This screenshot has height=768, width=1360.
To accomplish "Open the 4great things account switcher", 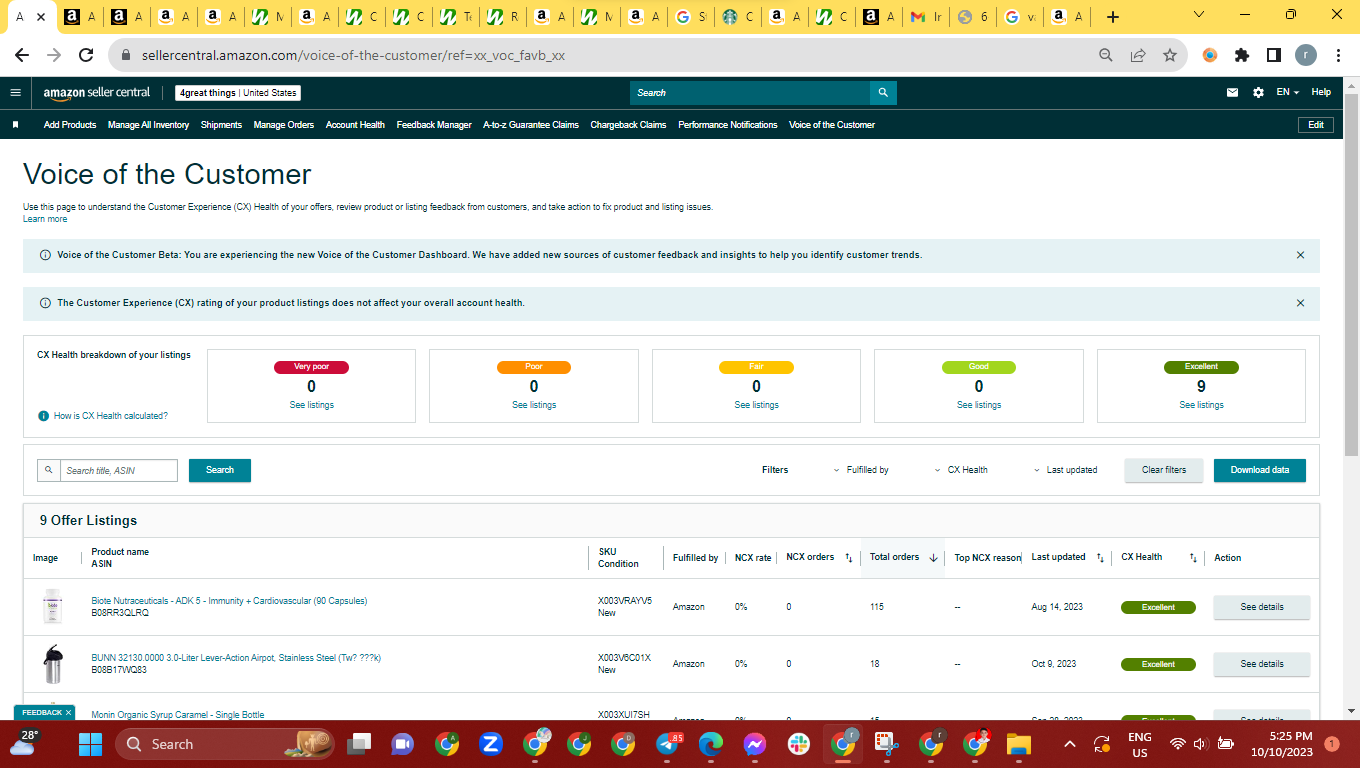I will coord(238,93).
